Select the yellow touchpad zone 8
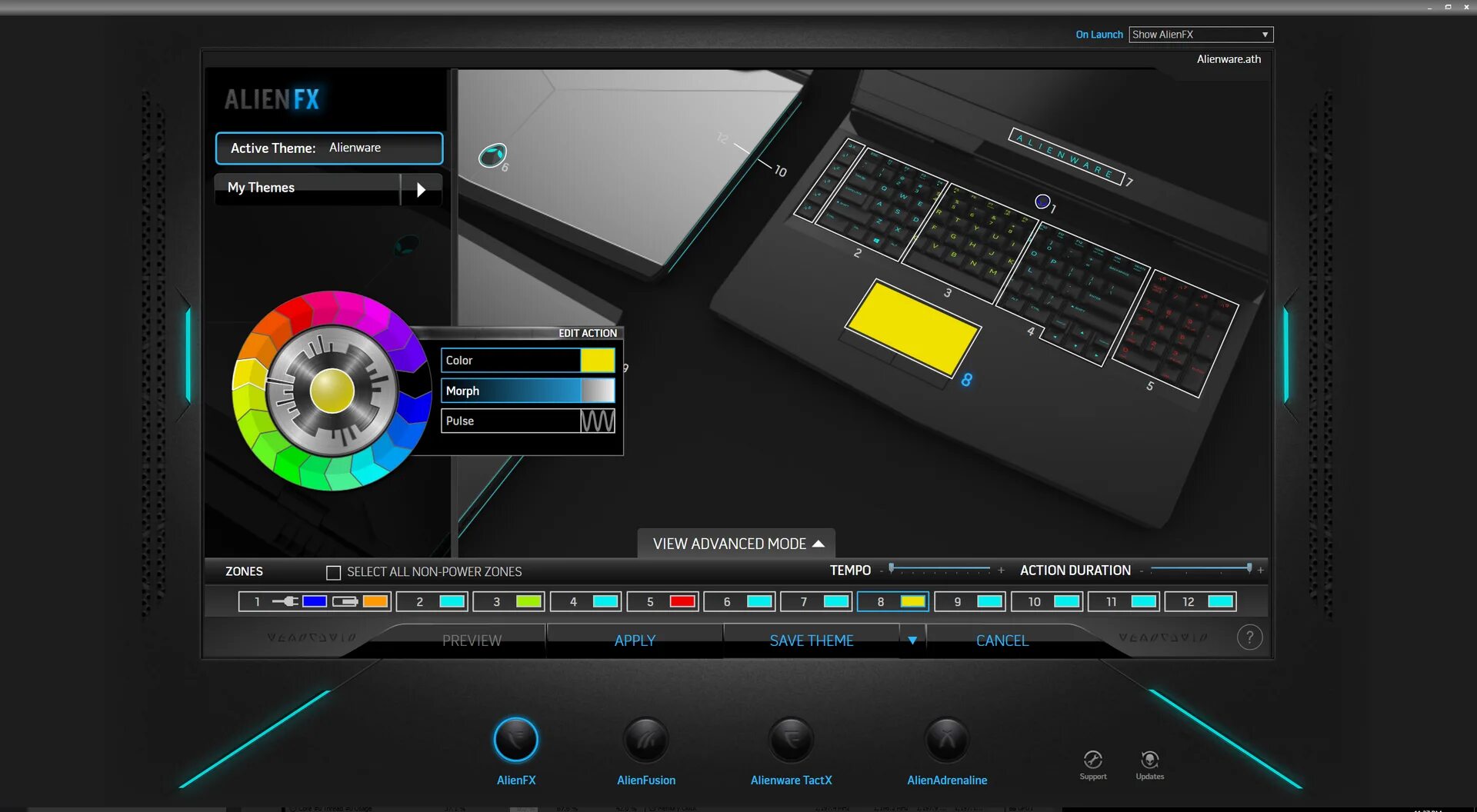 (912, 328)
